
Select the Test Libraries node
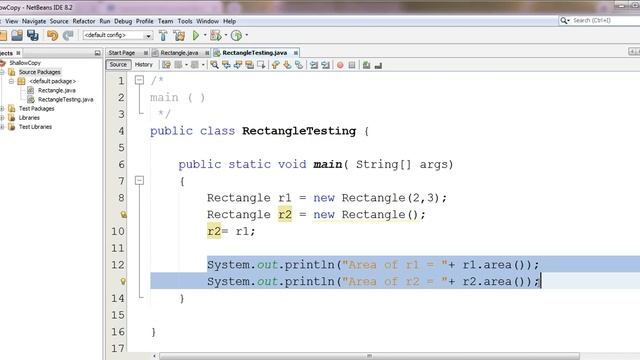(35, 127)
